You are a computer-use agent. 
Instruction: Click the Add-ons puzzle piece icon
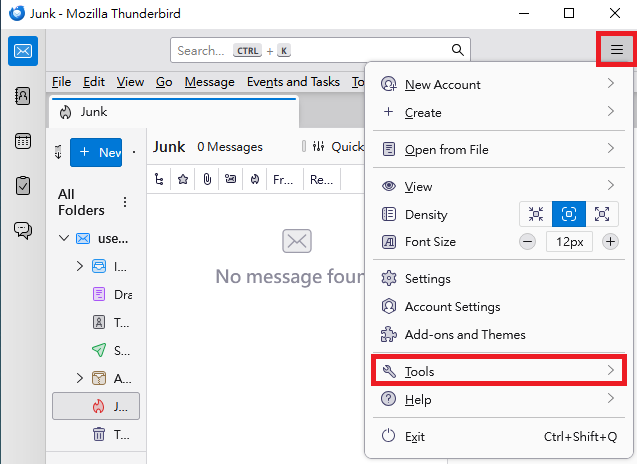coord(389,334)
